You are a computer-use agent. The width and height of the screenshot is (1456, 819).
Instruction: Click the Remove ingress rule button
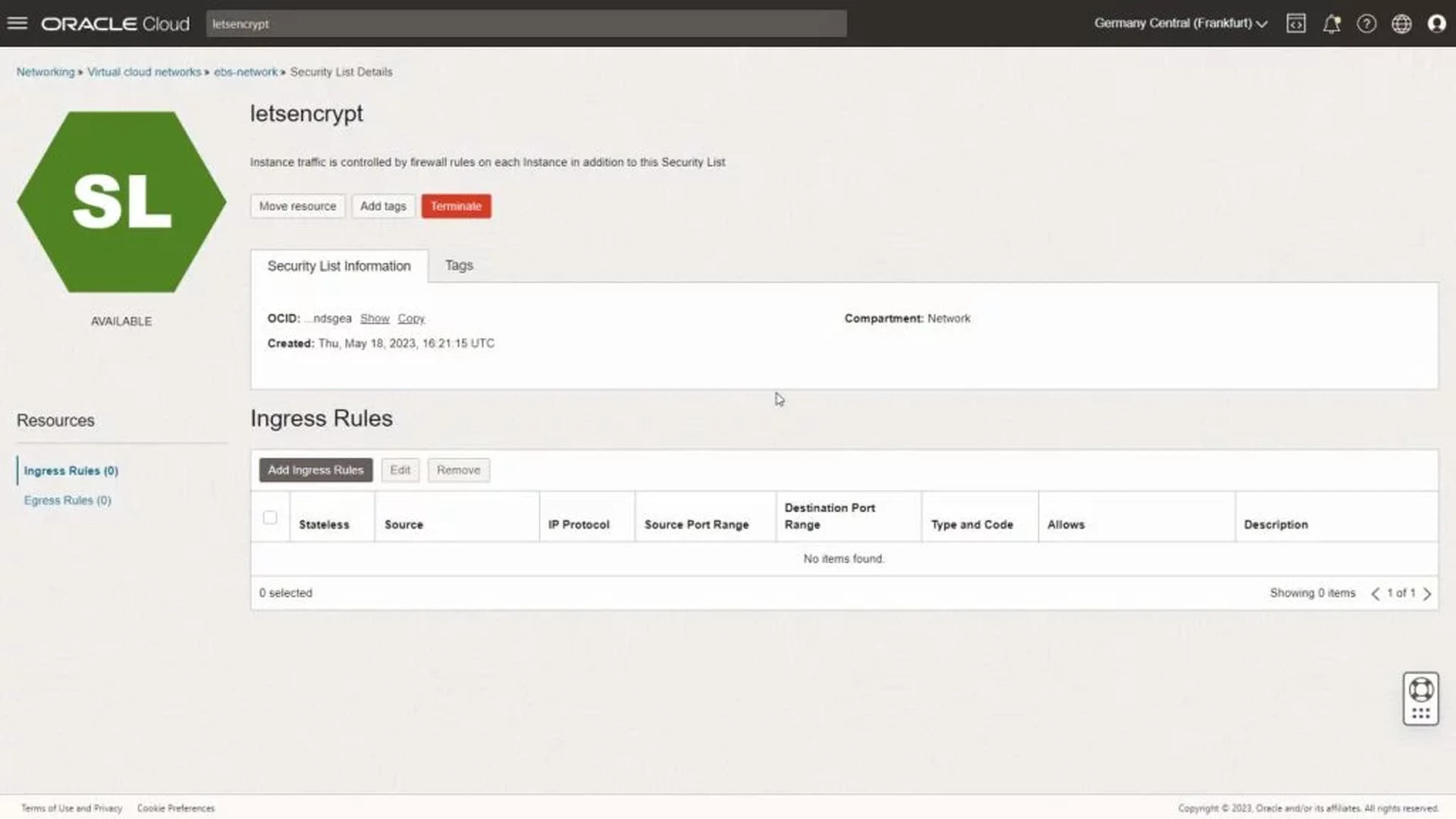[458, 470]
